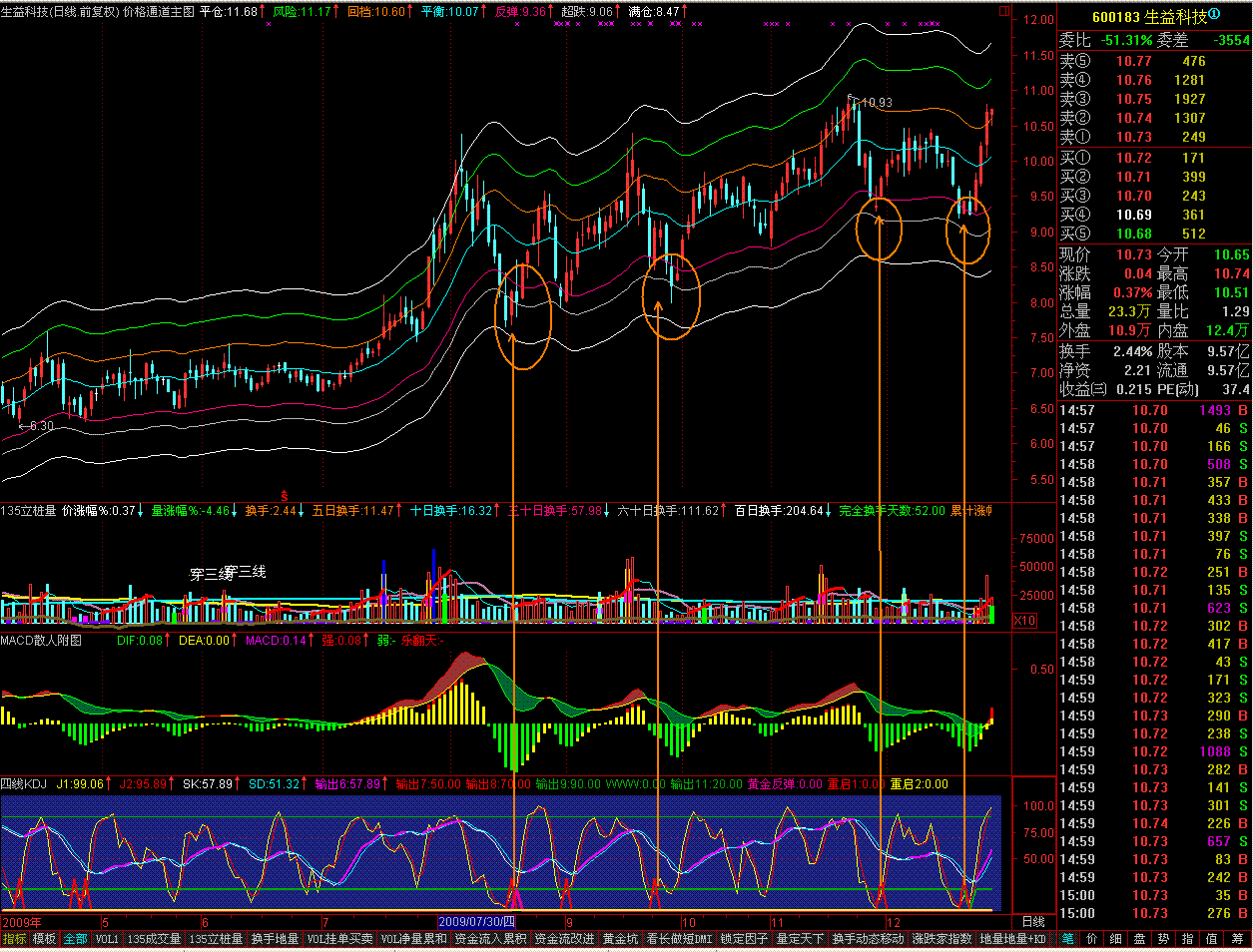Apply the 资金流入累积 indicator
Screen dimensions: 1253x952
click(489, 939)
